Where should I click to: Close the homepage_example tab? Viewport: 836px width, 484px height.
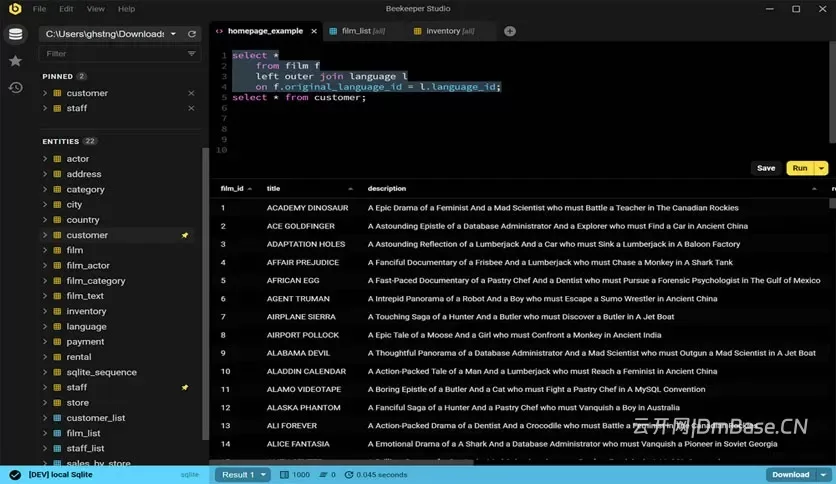pos(314,31)
